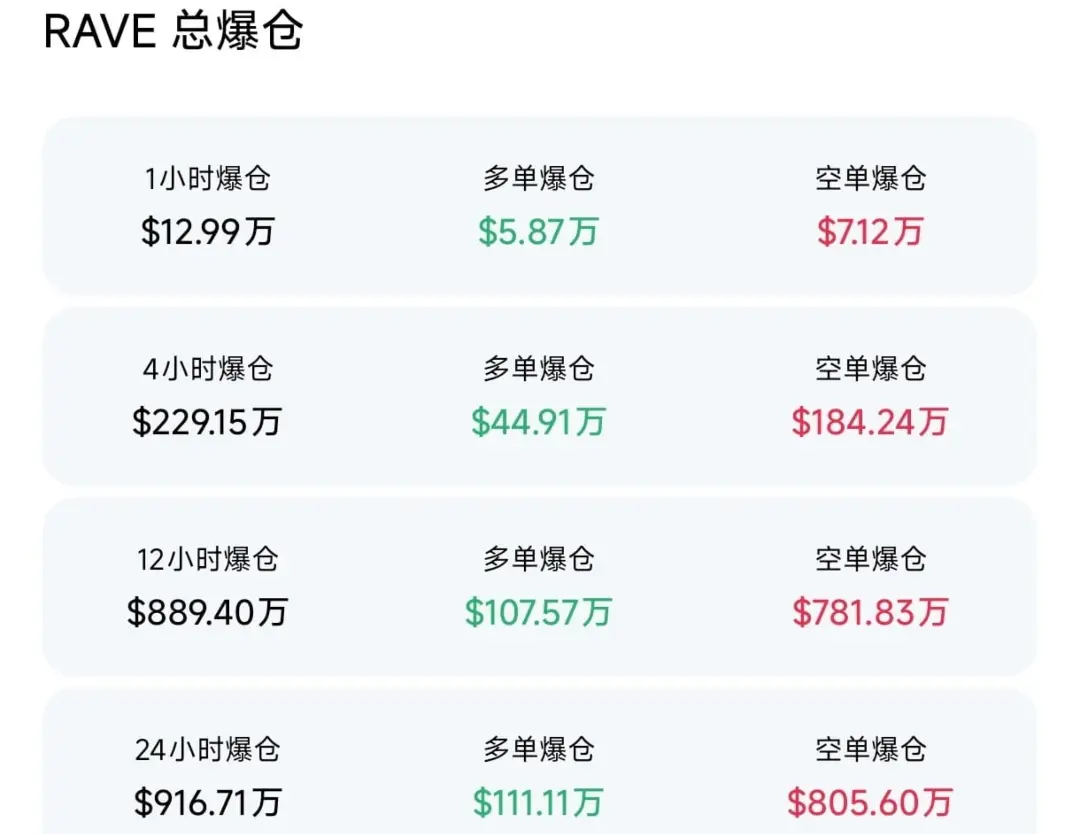
Task: Click 空单爆仓 label in the 4-hour card
Action: (x=870, y=369)
